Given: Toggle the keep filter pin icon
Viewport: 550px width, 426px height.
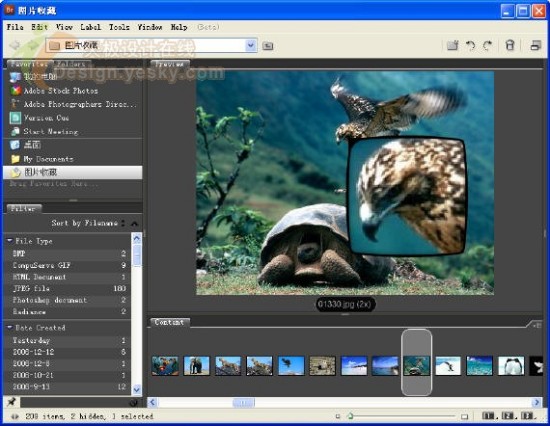Looking at the screenshot, I should point(11,402).
